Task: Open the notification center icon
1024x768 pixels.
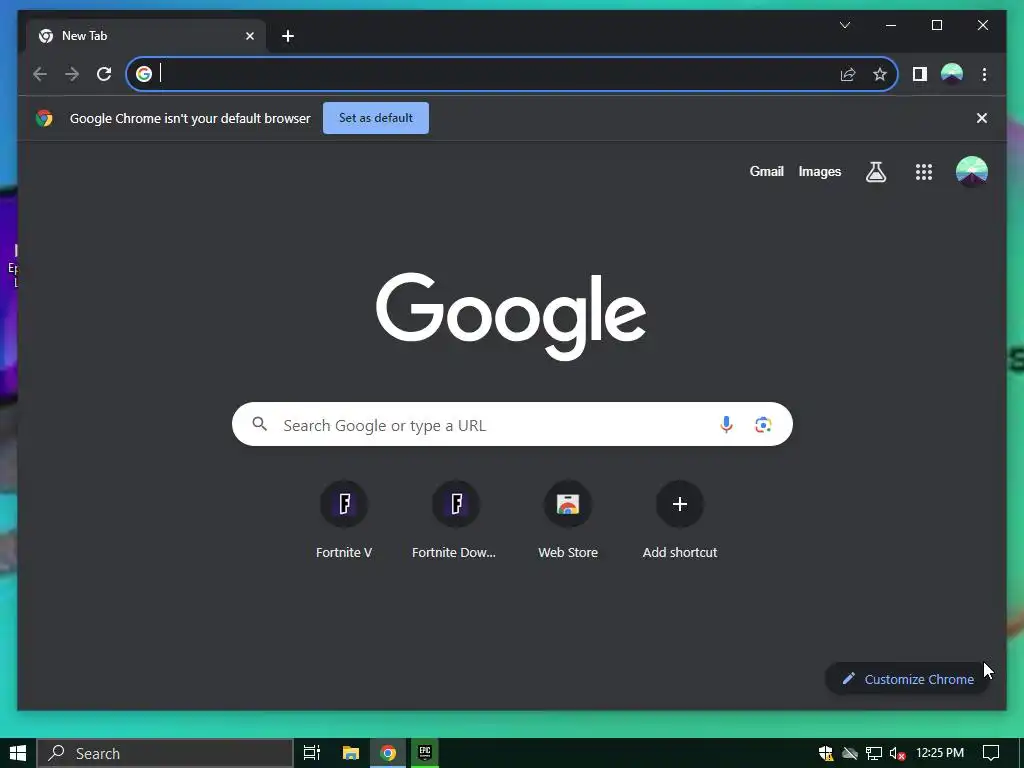Action: [x=991, y=753]
